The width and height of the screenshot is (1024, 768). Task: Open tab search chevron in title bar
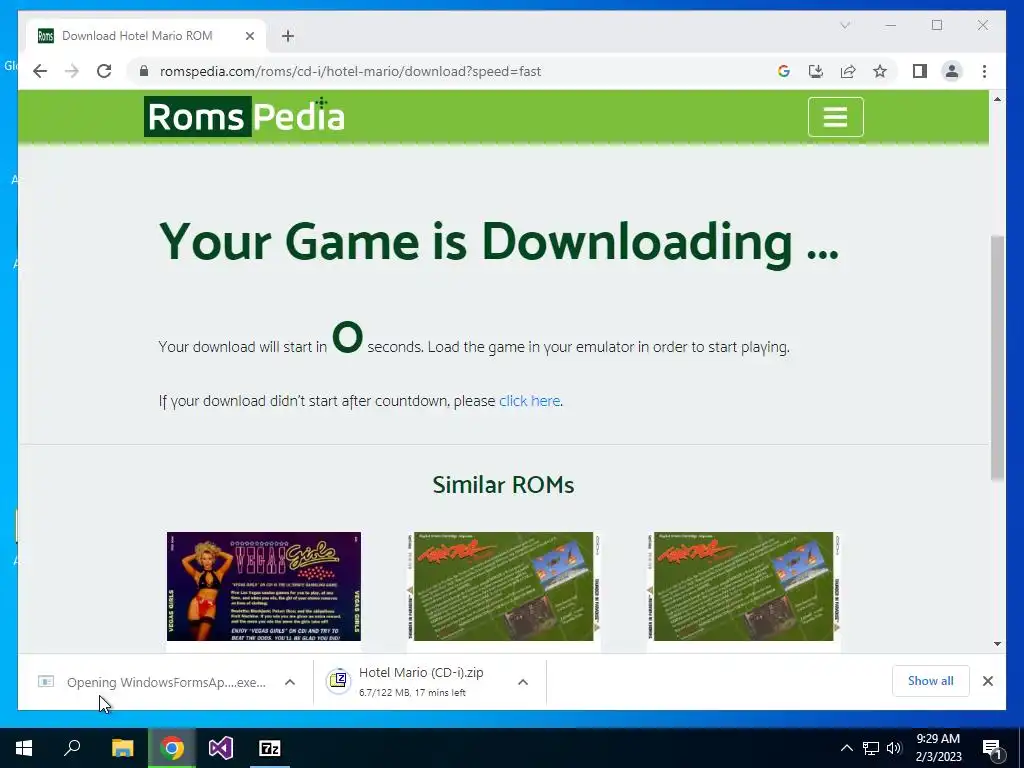(x=844, y=25)
